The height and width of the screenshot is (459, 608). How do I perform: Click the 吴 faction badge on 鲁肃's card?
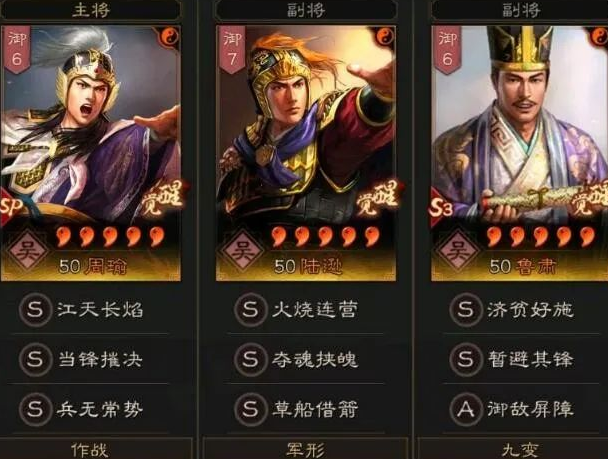tap(458, 250)
